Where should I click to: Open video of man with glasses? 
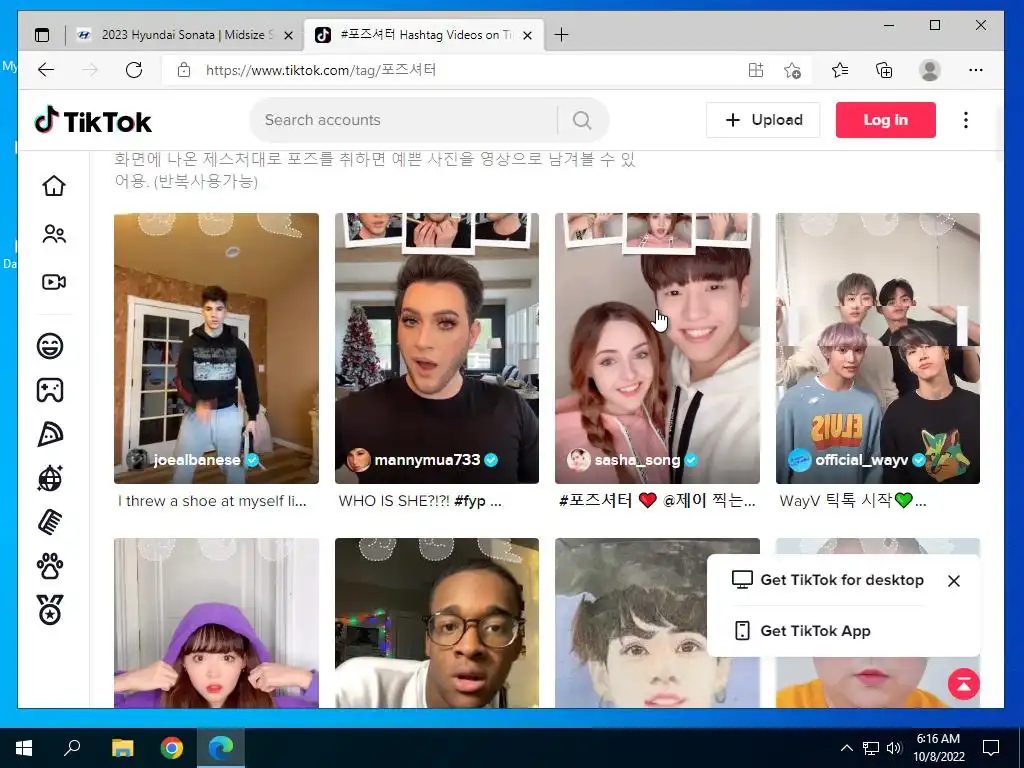pos(437,623)
